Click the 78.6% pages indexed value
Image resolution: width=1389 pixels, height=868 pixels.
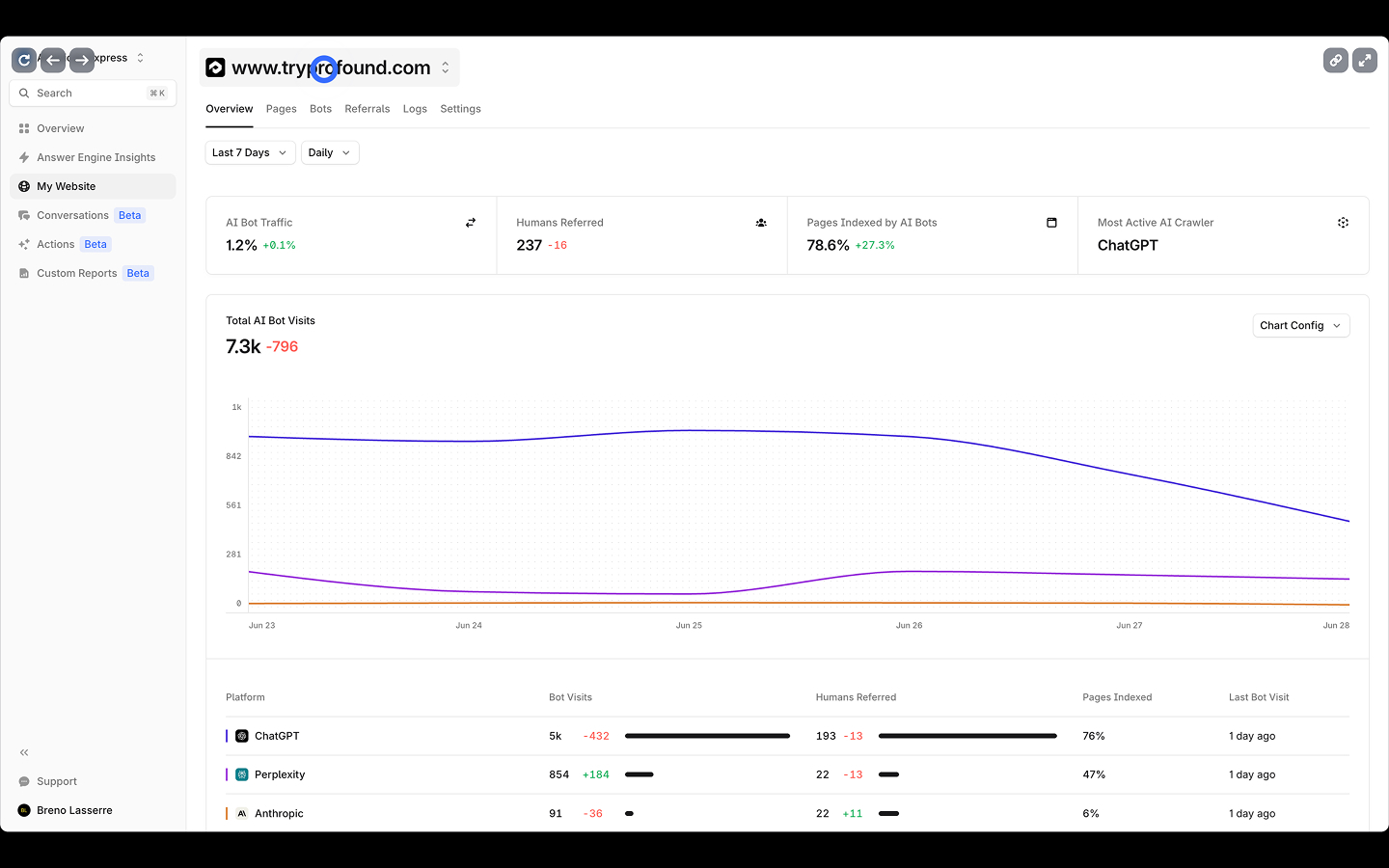[828, 245]
